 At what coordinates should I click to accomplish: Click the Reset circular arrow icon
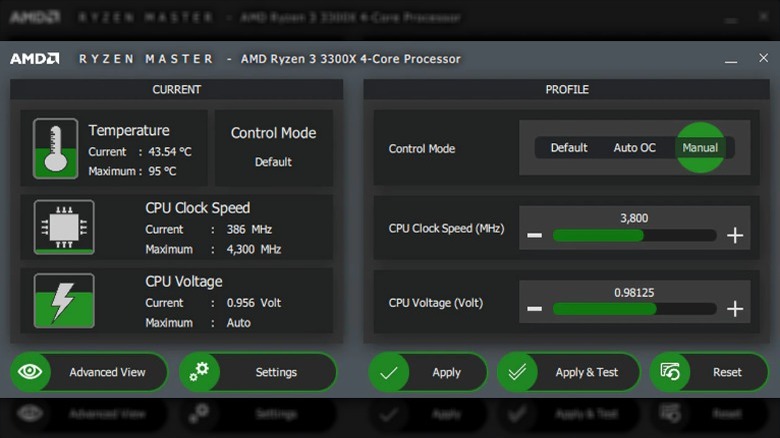tap(671, 372)
